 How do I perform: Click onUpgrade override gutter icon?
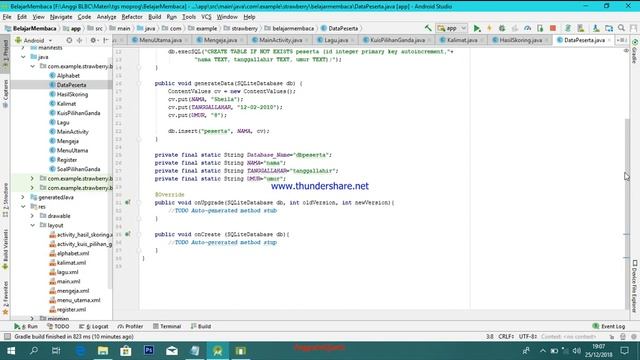click(x=128, y=202)
